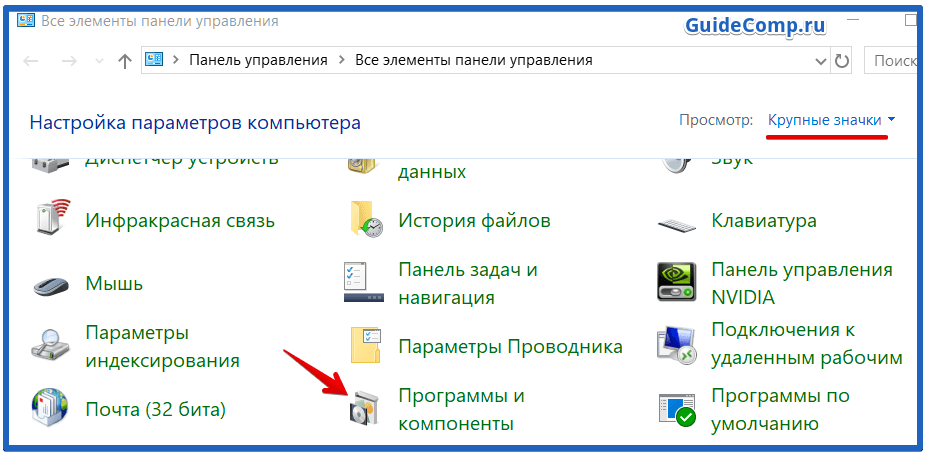
Task: Go forward with the right arrow
Action: (x=70, y=61)
